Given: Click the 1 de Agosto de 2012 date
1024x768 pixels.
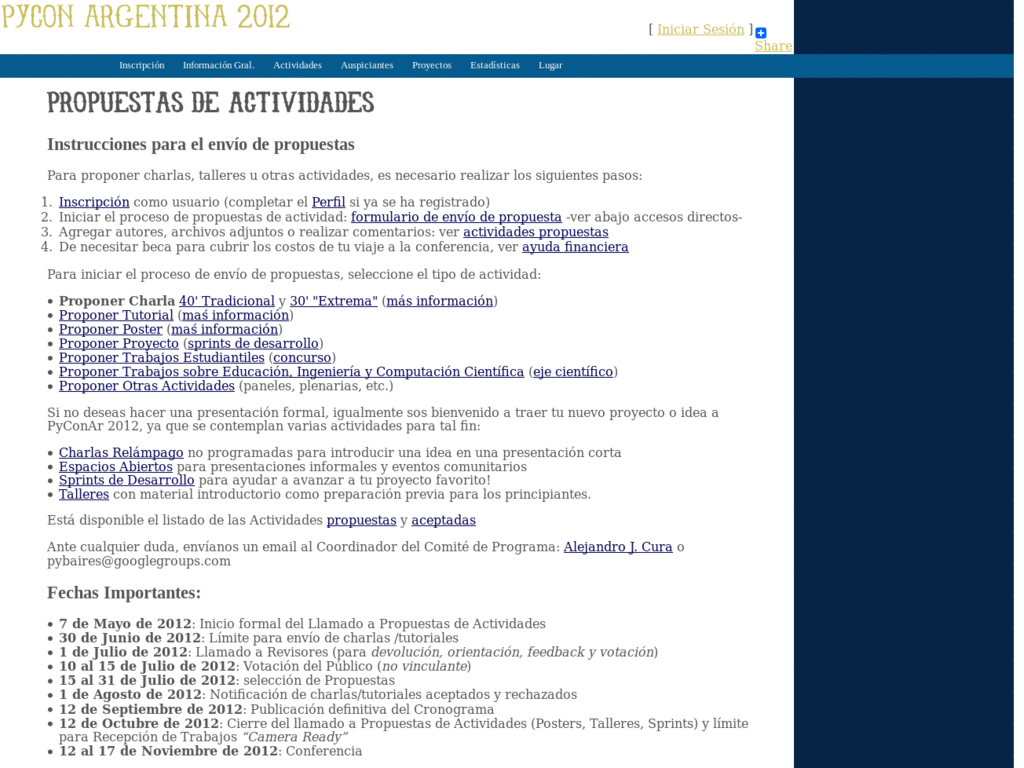Looking at the screenshot, I should [x=130, y=695].
